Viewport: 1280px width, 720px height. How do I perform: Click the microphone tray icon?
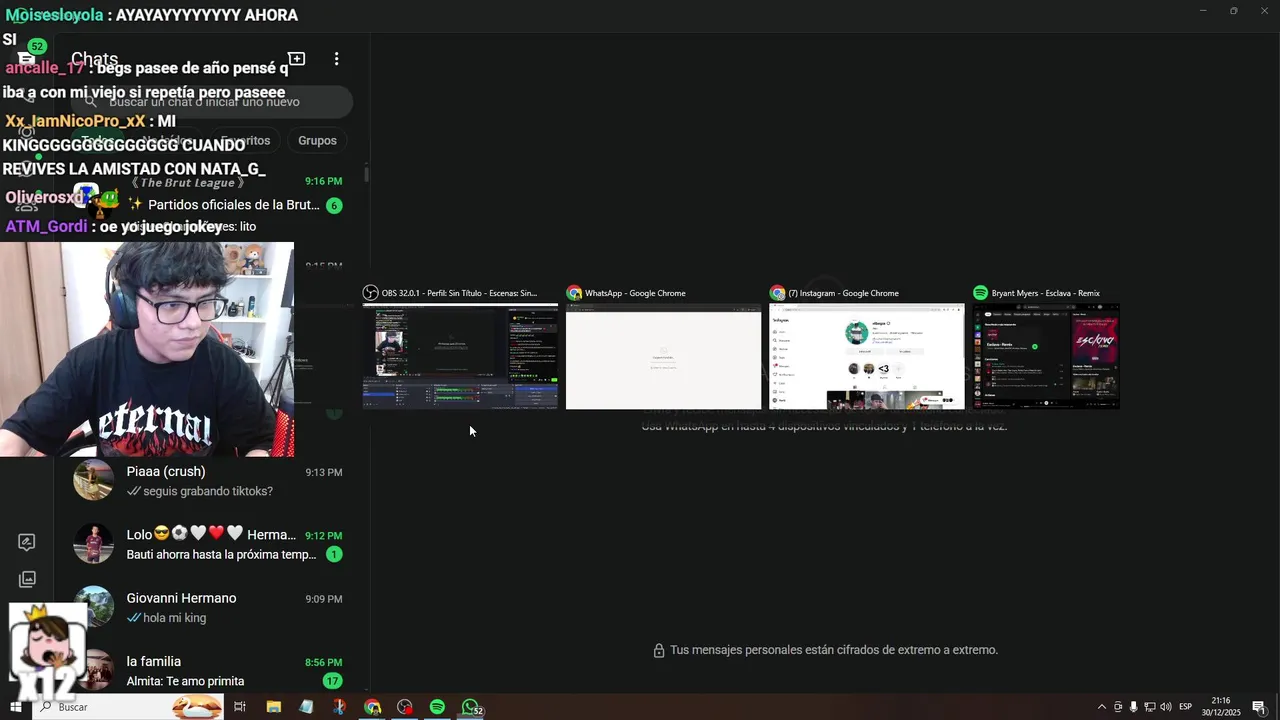[1134, 707]
